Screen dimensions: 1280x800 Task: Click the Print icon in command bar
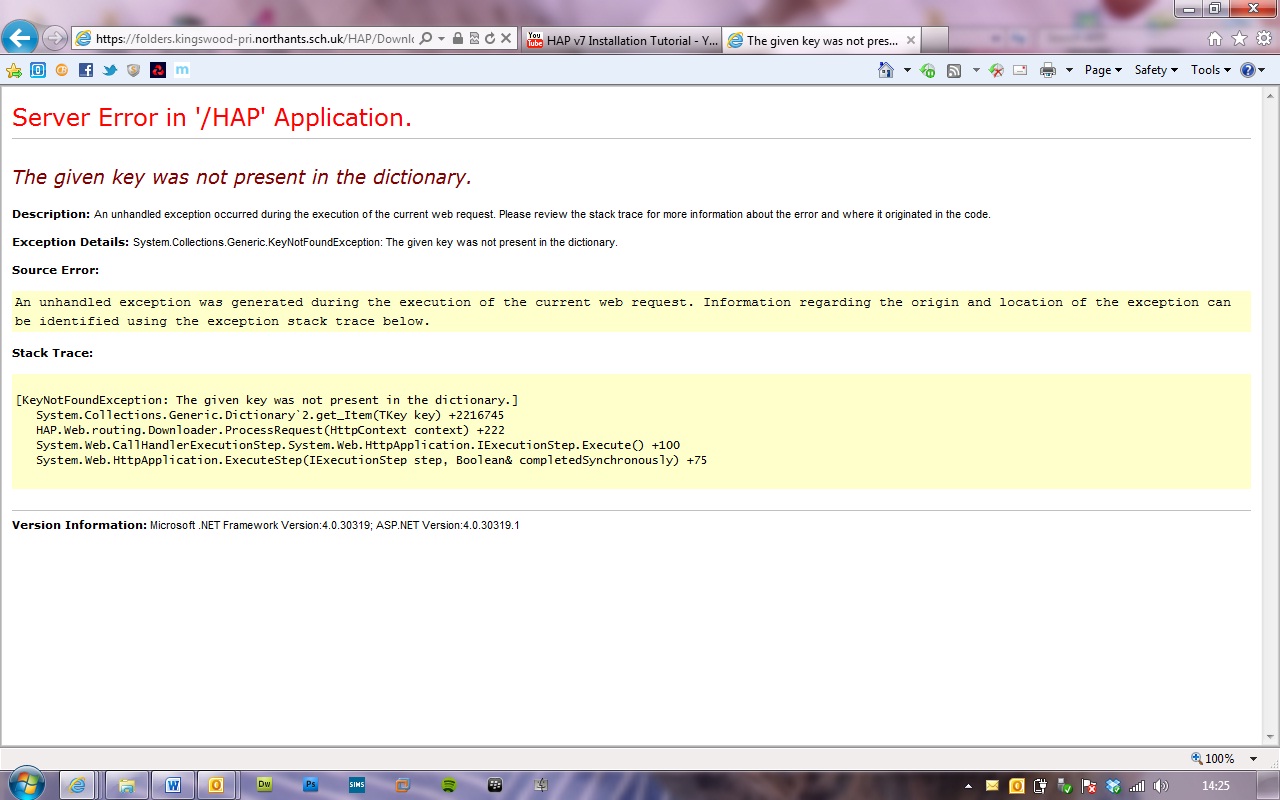pos(1047,70)
